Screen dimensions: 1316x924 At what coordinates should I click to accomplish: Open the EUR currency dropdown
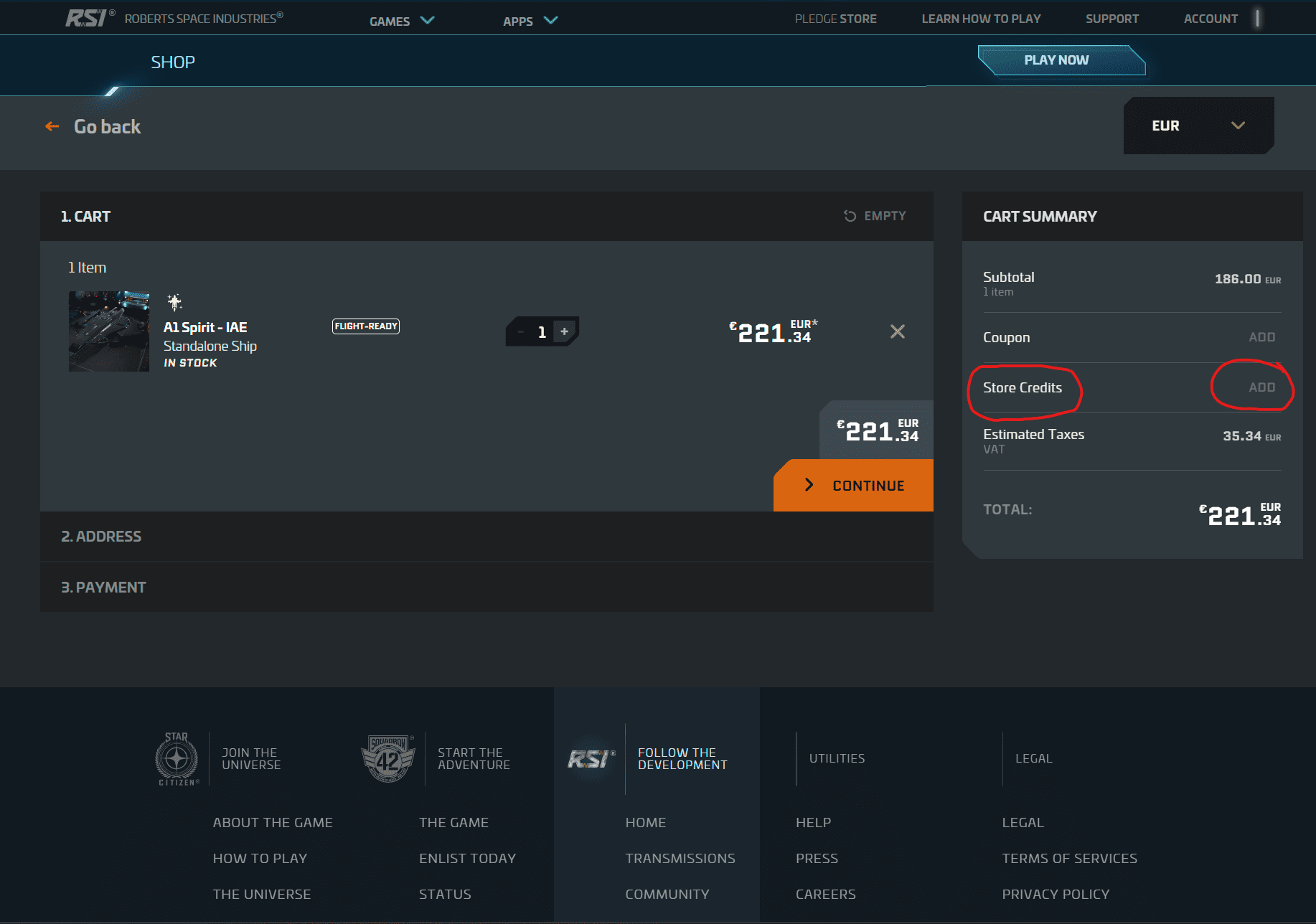pos(1198,126)
